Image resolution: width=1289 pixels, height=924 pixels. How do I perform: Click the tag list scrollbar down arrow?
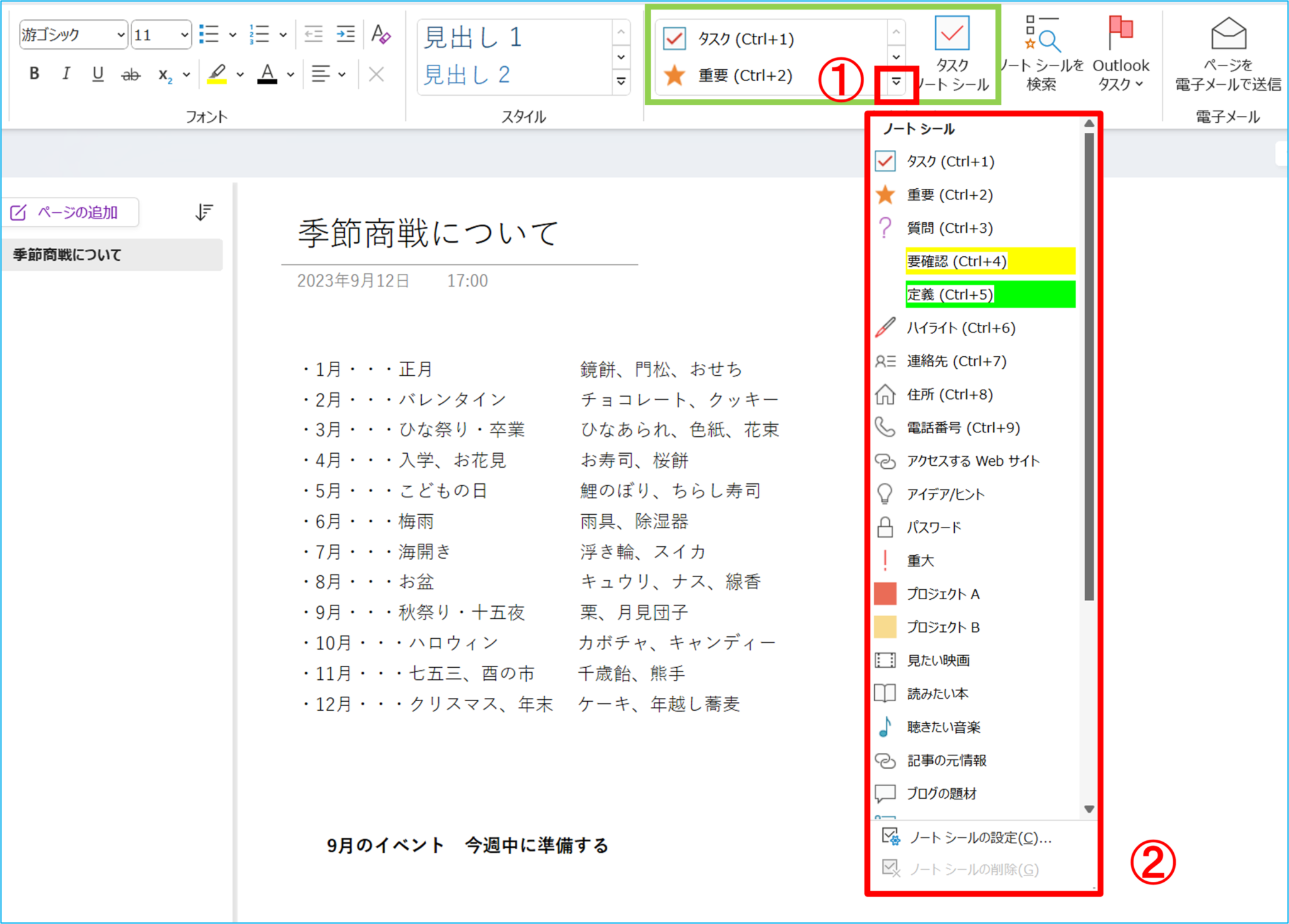pyautogui.click(x=1089, y=809)
